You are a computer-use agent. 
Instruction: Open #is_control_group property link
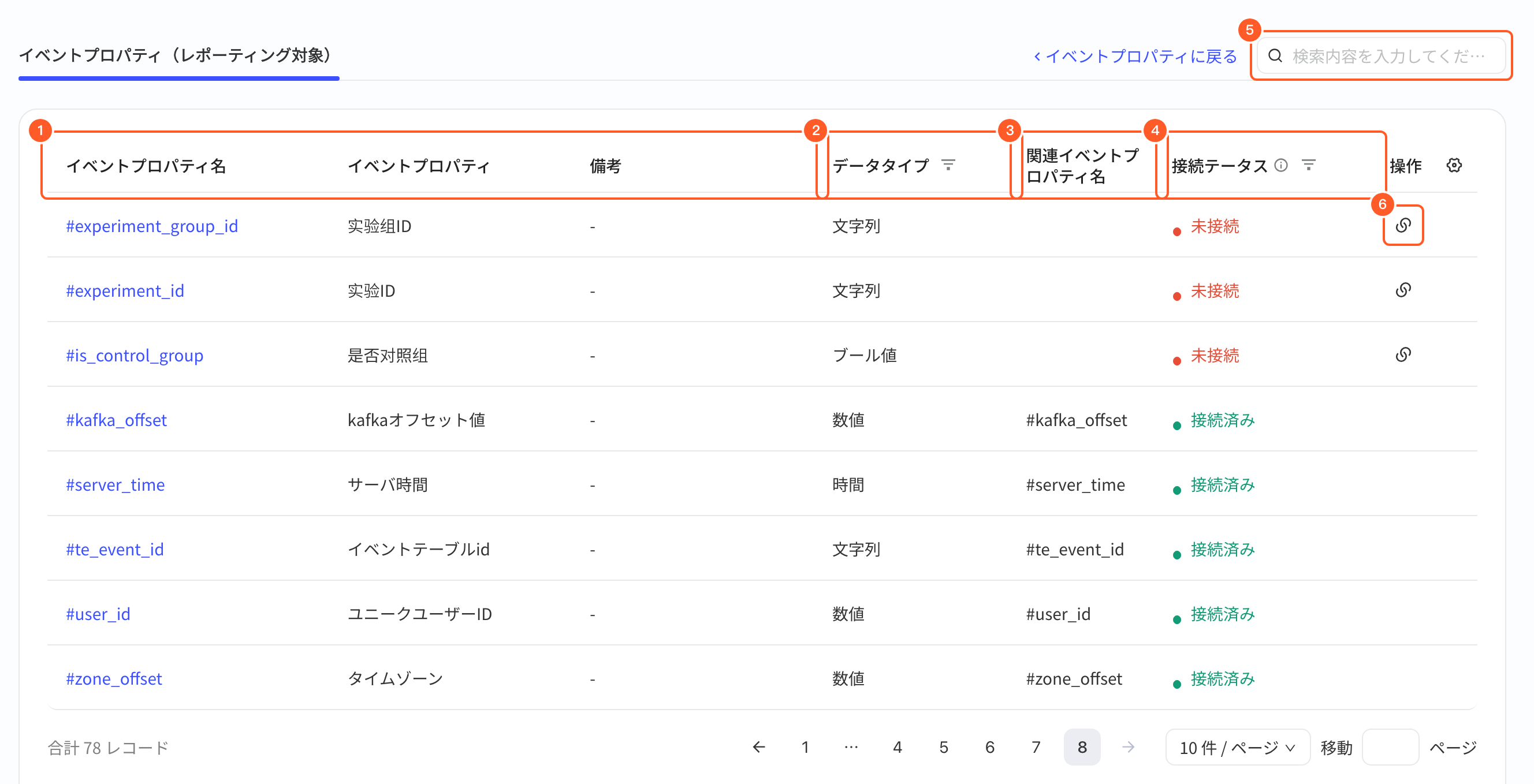(135, 356)
